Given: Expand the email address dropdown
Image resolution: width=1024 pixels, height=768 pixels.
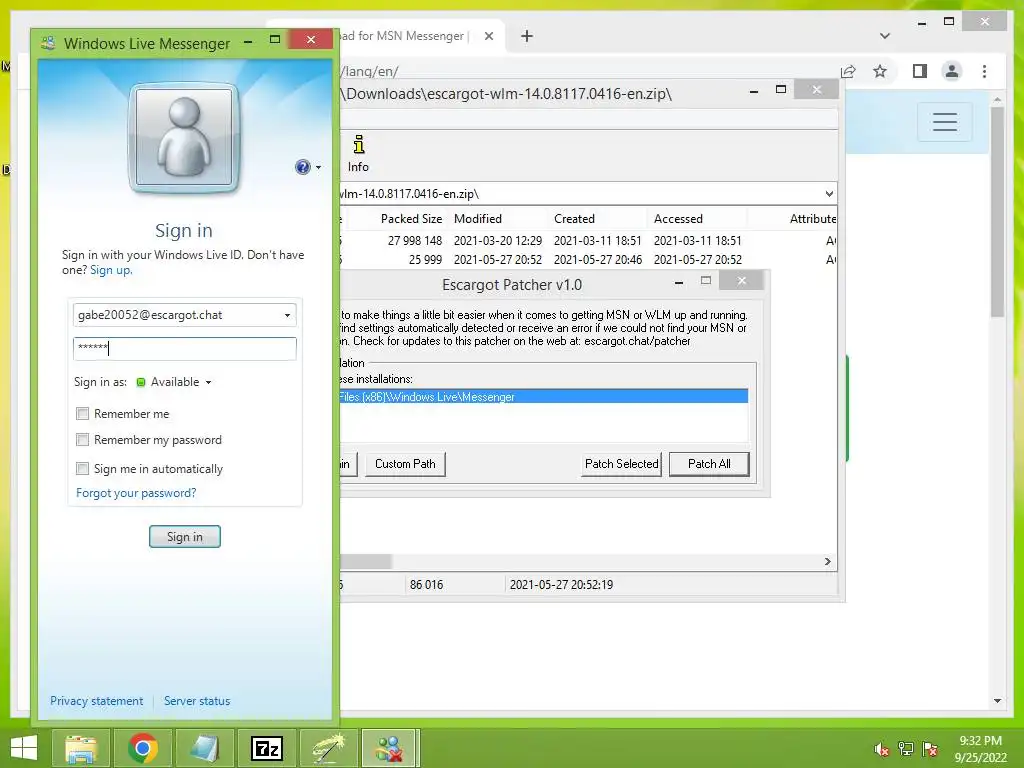Looking at the screenshot, I should click(287, 315).
